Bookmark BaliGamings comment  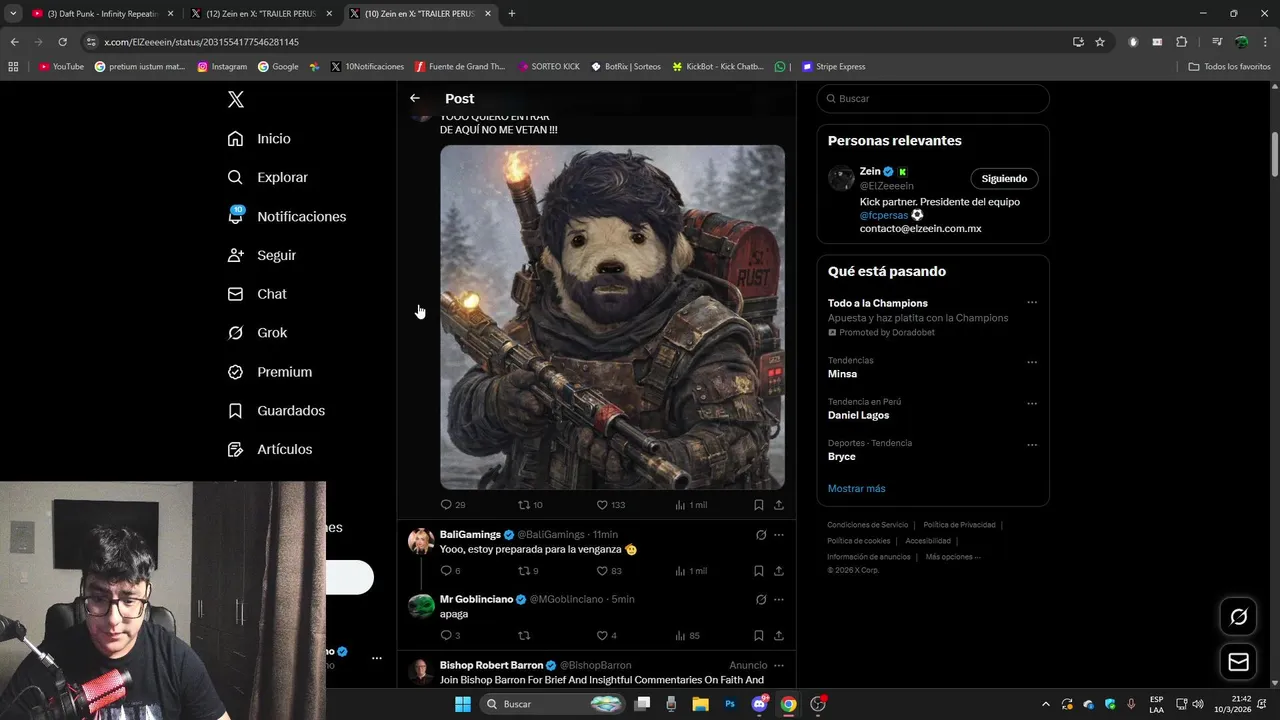[759, 571]
